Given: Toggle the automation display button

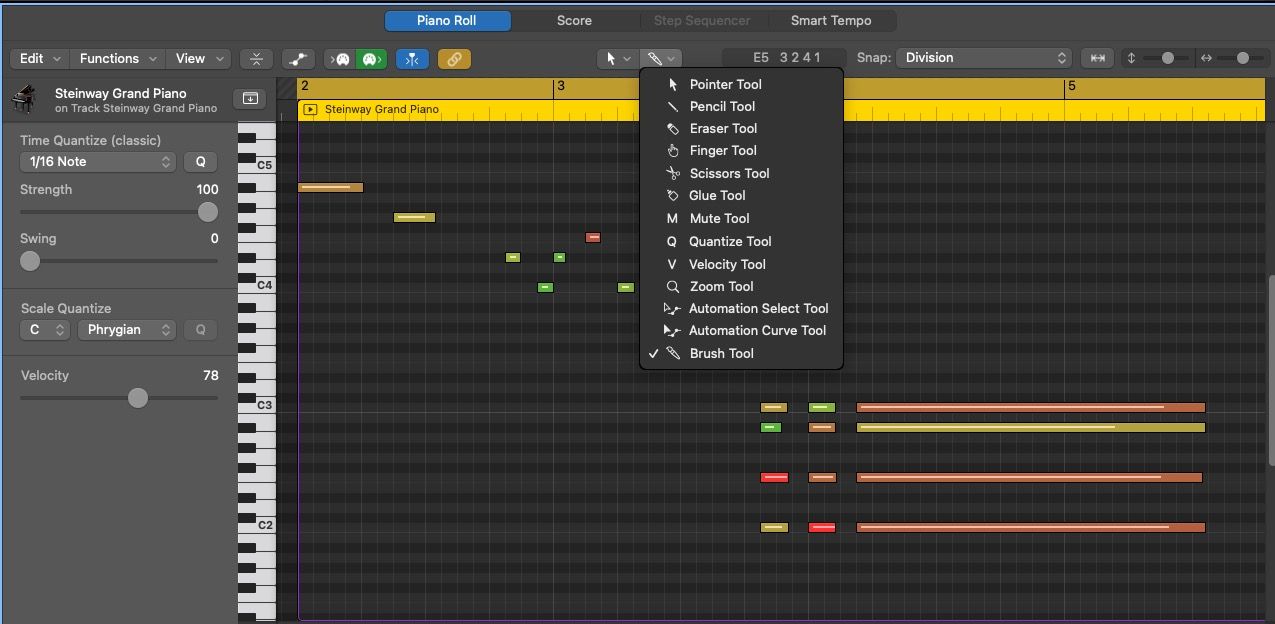Looking at the screenshot, I should point(297,59).
